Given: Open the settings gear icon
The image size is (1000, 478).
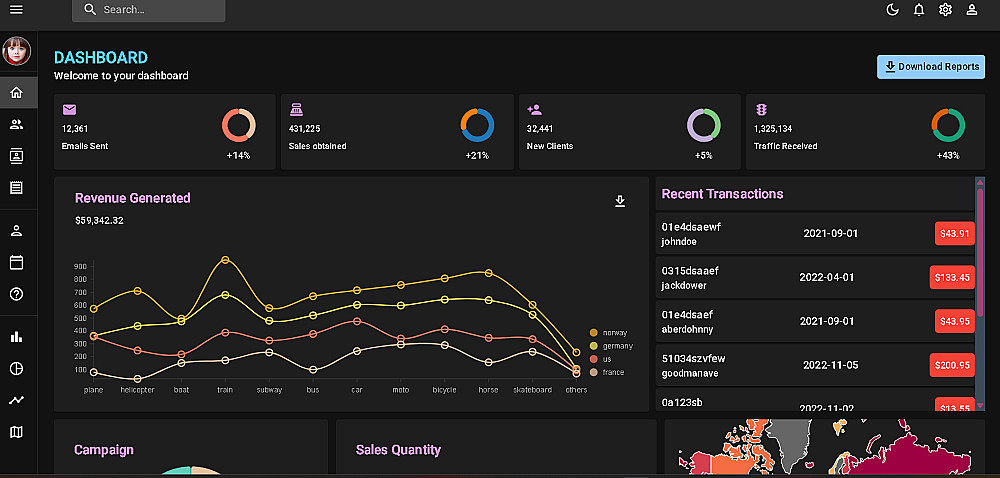Looking at the screenshot, I should click(x=945, y=10).
